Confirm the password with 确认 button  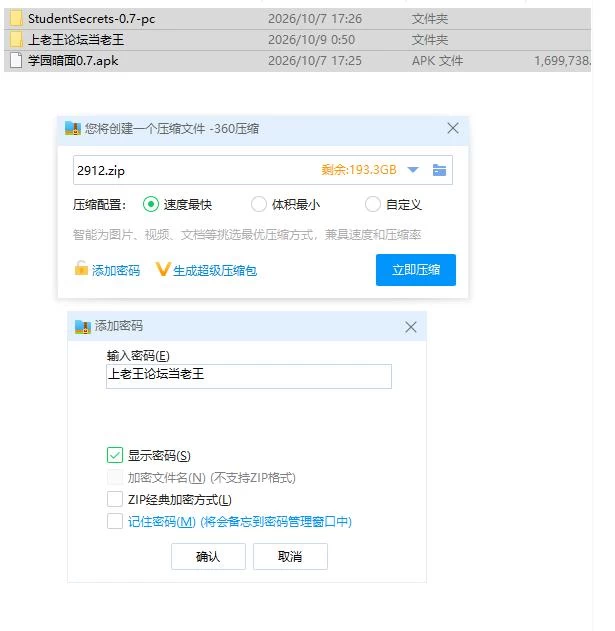click(x=208, y=557)
